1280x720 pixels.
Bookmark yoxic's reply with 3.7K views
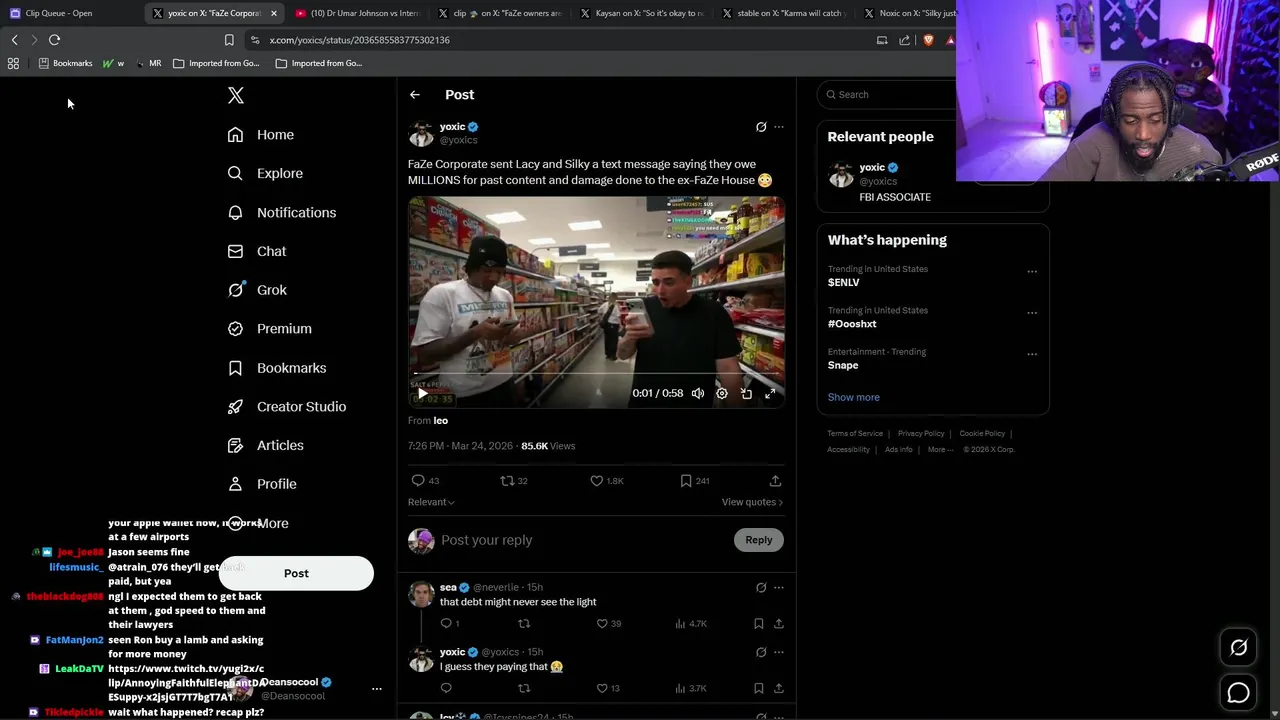tap(759, 688)
